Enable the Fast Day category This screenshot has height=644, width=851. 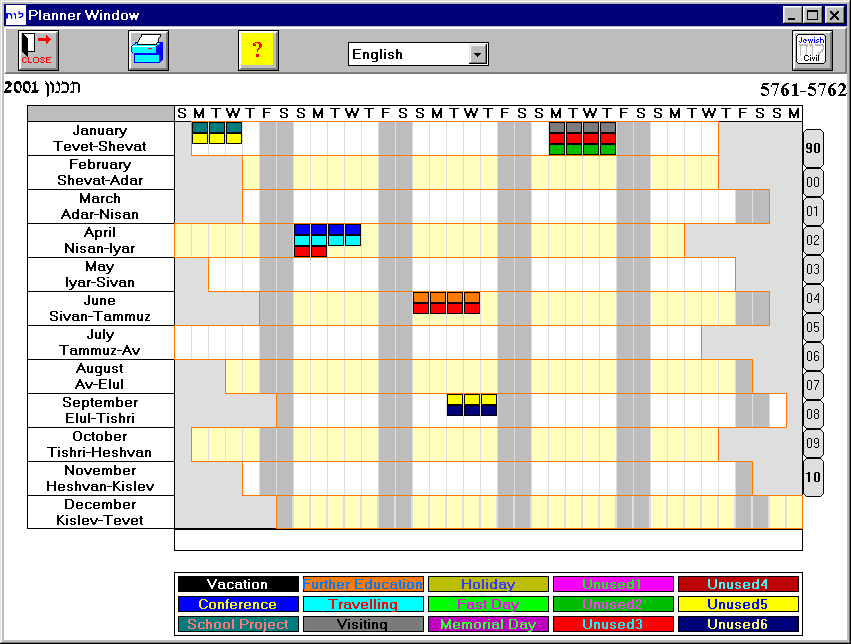coord(487,604)
